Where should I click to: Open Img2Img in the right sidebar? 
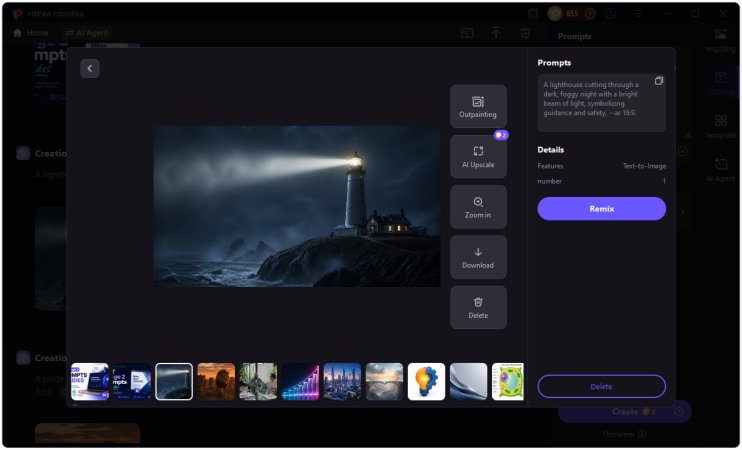[720, 41]
